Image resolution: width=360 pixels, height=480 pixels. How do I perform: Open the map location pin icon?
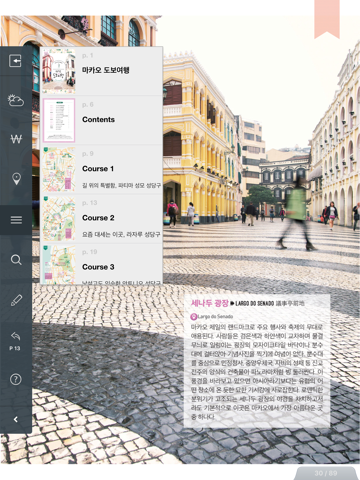click(x=16, y=179)
